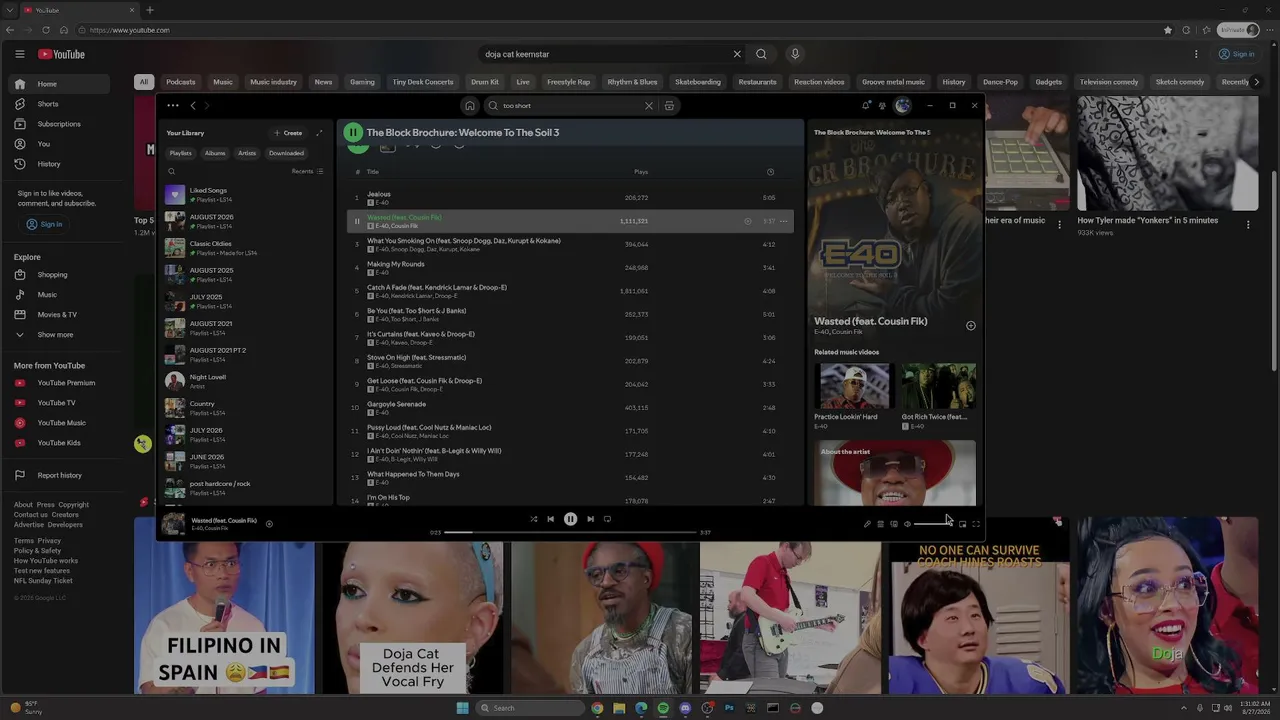Open the Spotify three-dot app menu

(x=173, y=106)
